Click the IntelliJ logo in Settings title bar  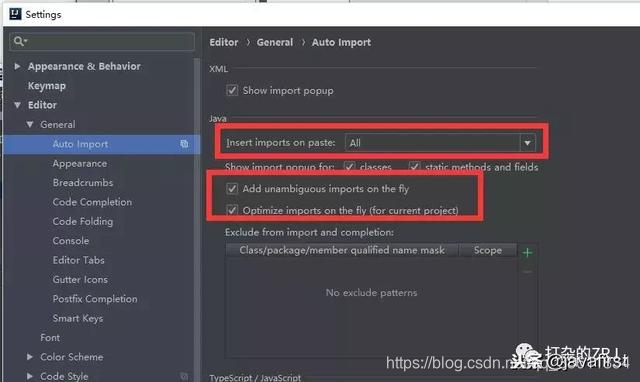click(15, 14)
